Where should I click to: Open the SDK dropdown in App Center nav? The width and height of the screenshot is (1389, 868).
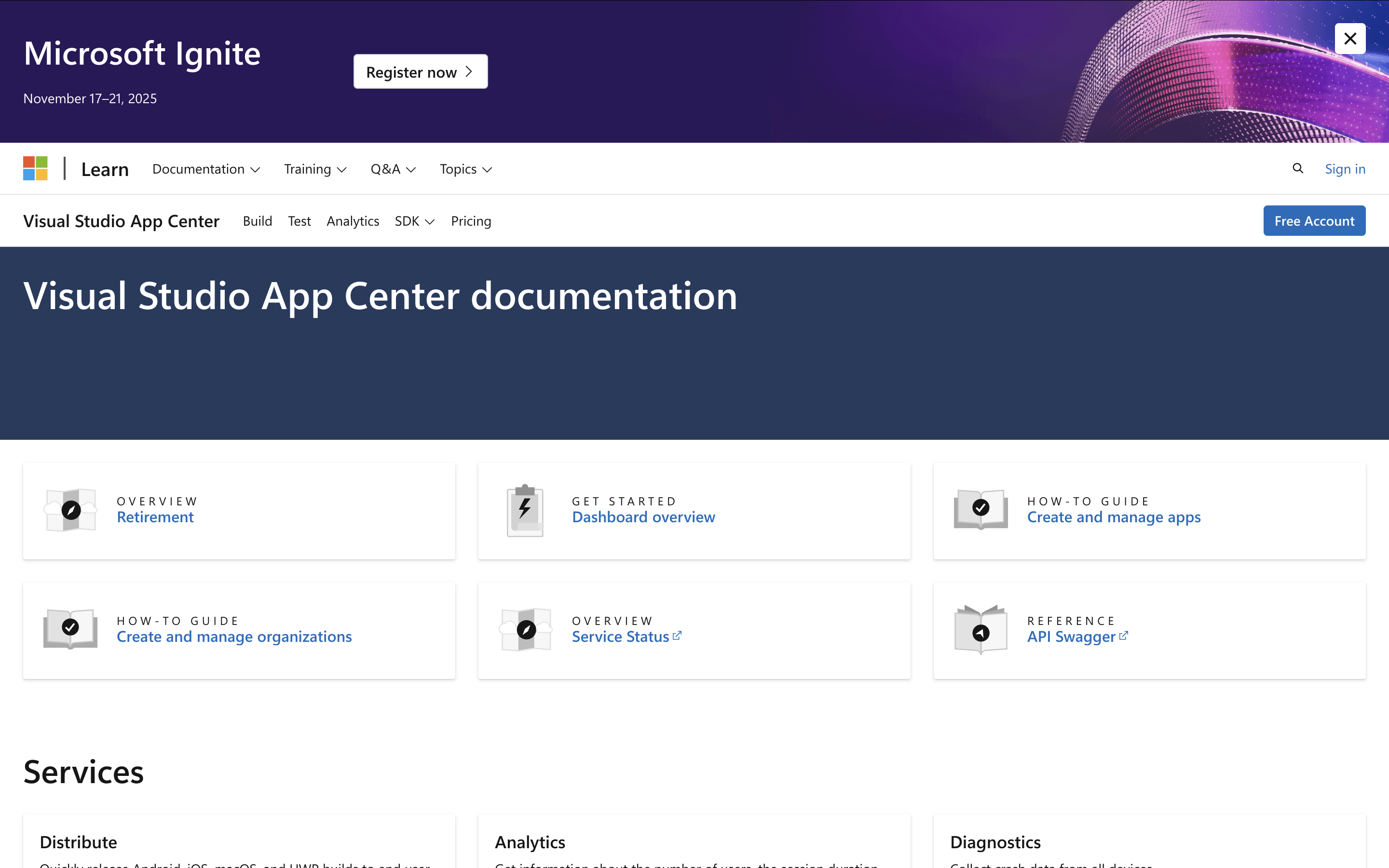tap(414, 221)
